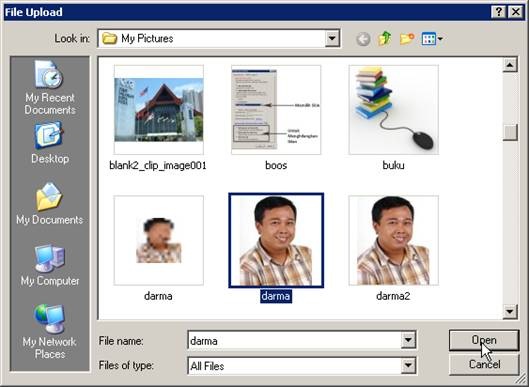Select the blank2_clip_image001 thumbnail
This screenshot has height=387, width=529.
pyautogui.click(x=159, y=110)
